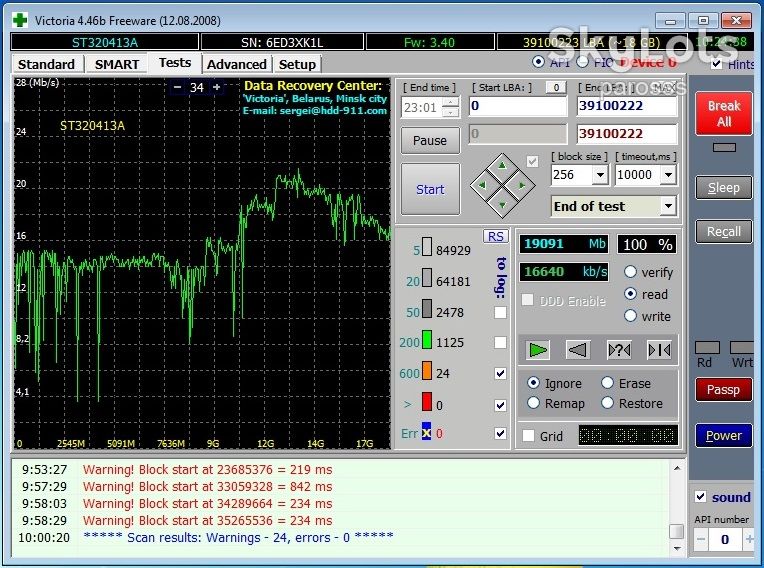The height and width of the screenshot is (568, 764).
Task: Toggle log checkbox for 50 ms blocks
Action: coord(500,312)
